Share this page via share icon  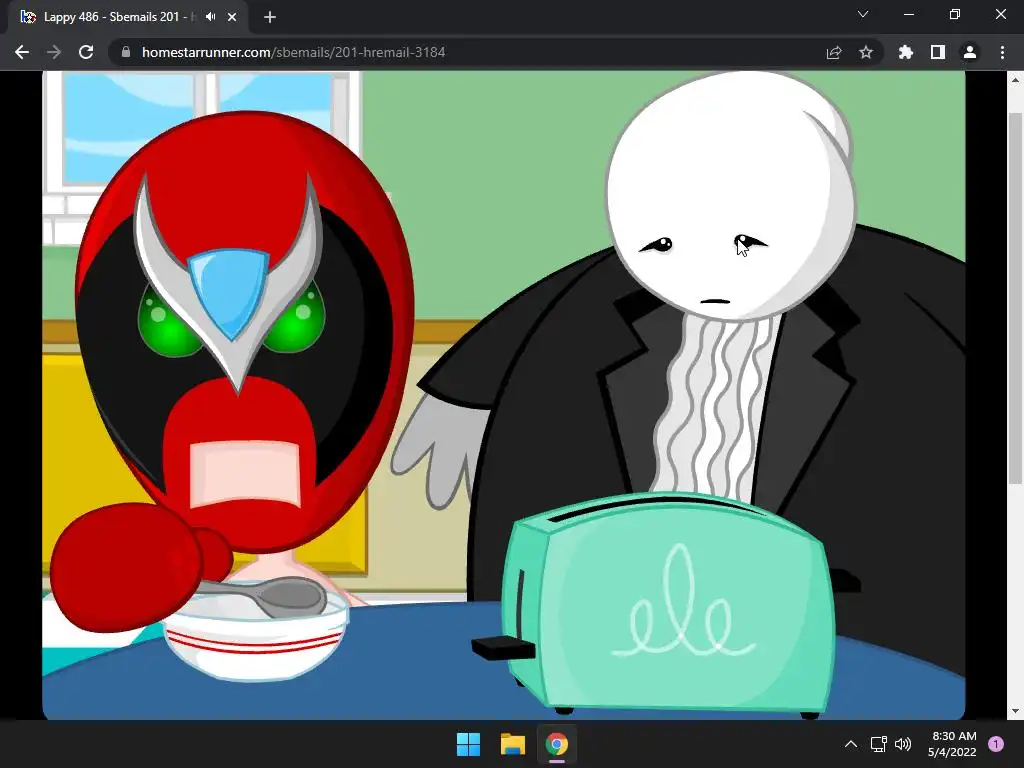[x=834, y=52]
